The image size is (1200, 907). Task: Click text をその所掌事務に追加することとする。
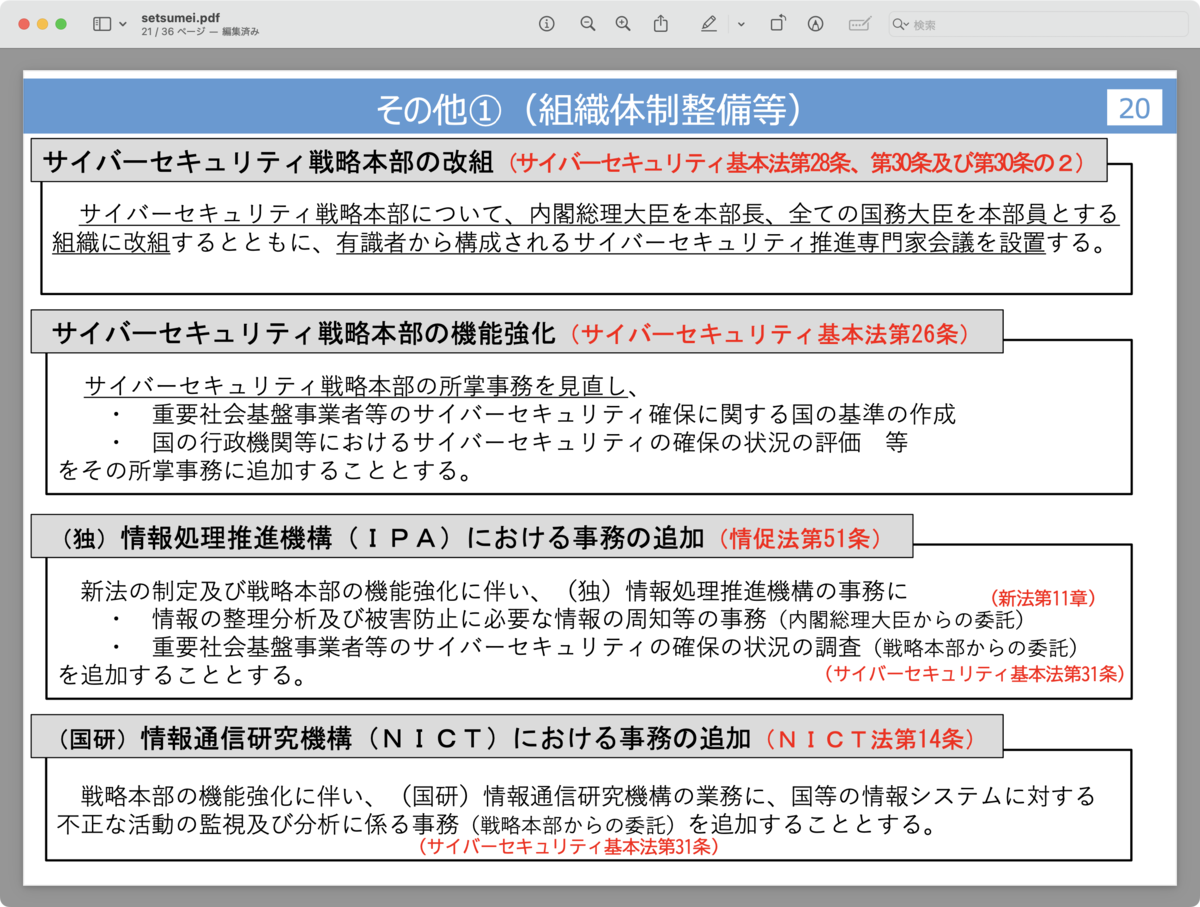coord(264,470)
